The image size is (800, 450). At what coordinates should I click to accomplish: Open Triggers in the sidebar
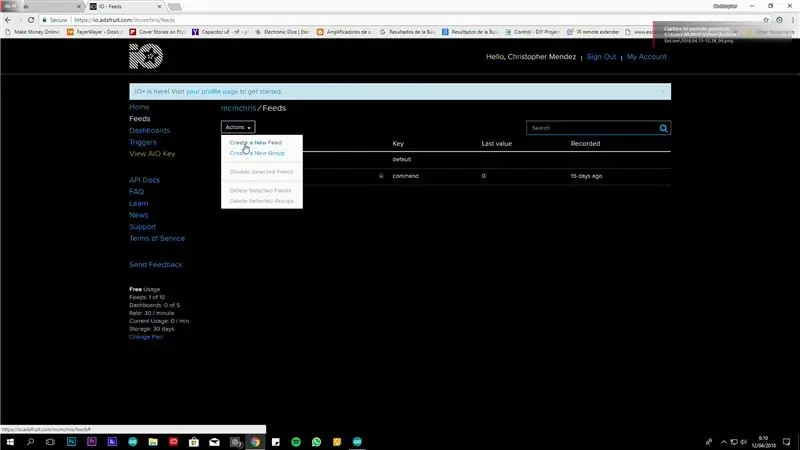pos(143,142)
